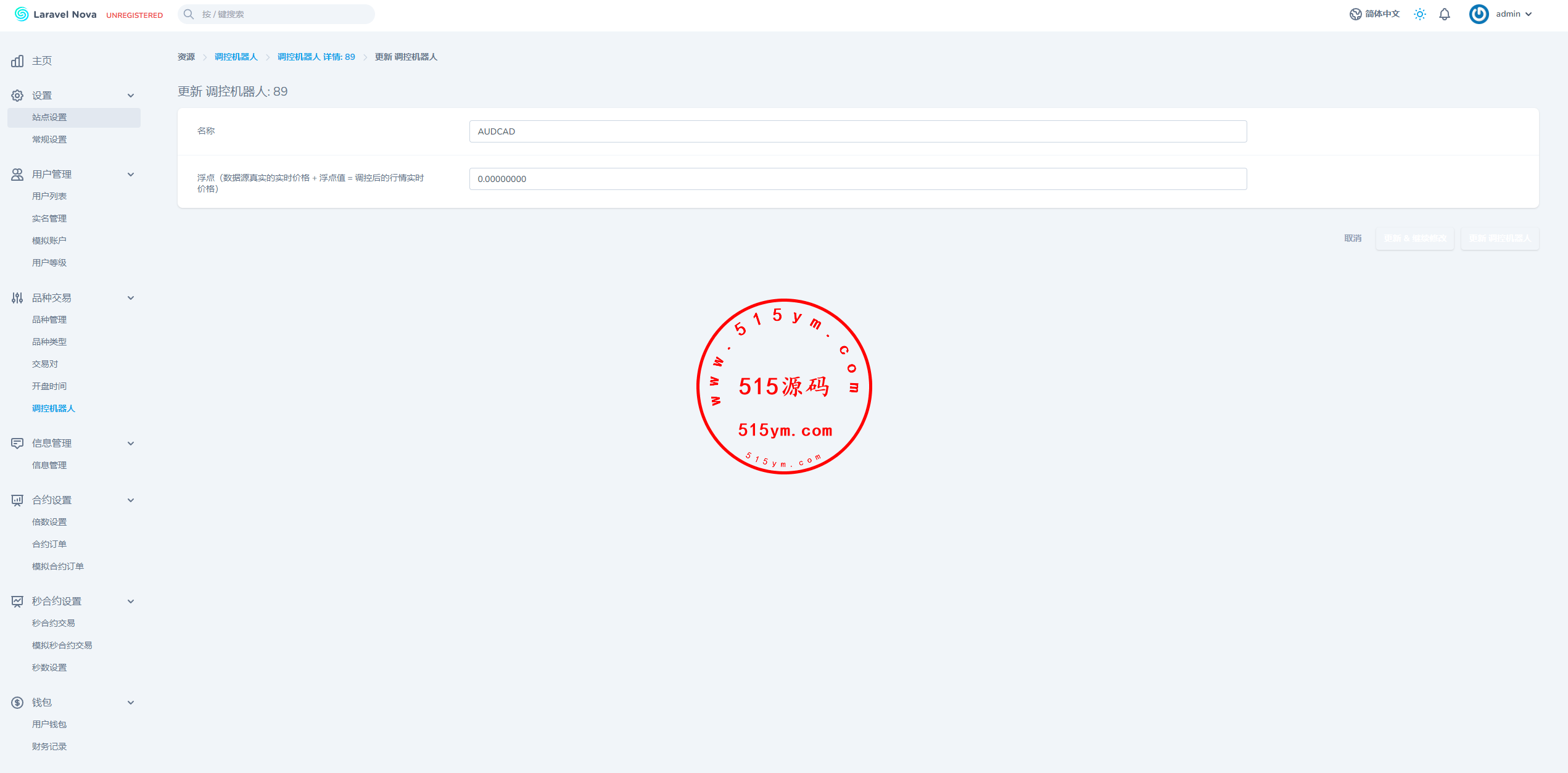Focus the 浮点 value input field
The image size is (1568, 773).
pos(857,179)
